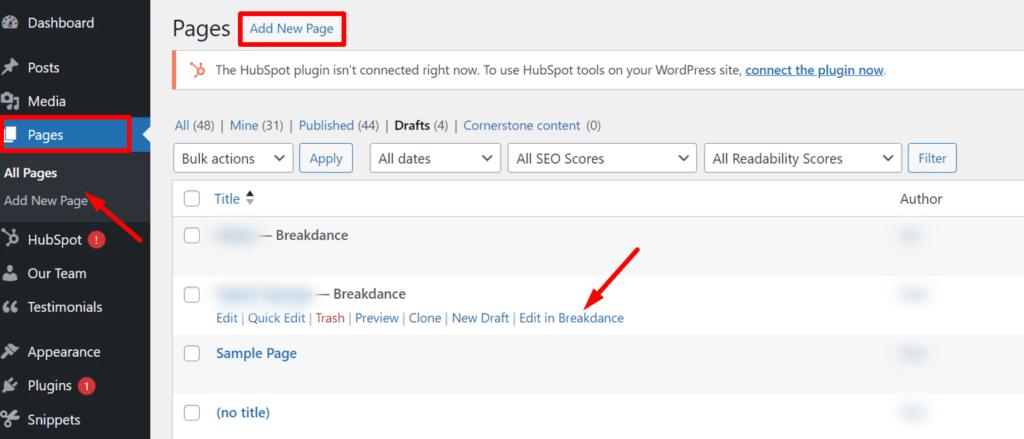Viewport: 1024px width, 439px height.
Task: Click the Our Team person icon
Action: [x=11, y=273]
